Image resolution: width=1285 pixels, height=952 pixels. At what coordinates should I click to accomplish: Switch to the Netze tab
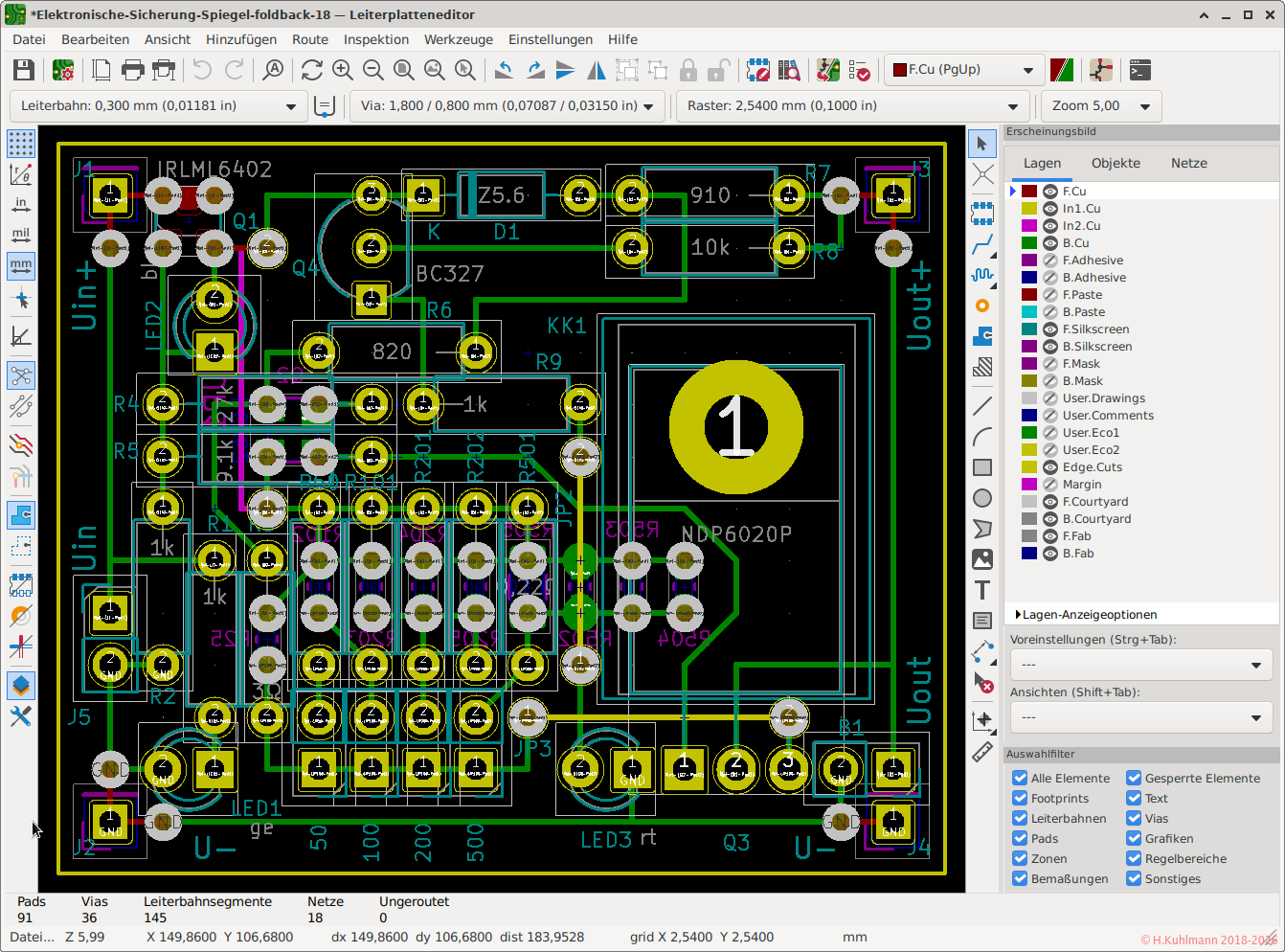(1188, 163)
